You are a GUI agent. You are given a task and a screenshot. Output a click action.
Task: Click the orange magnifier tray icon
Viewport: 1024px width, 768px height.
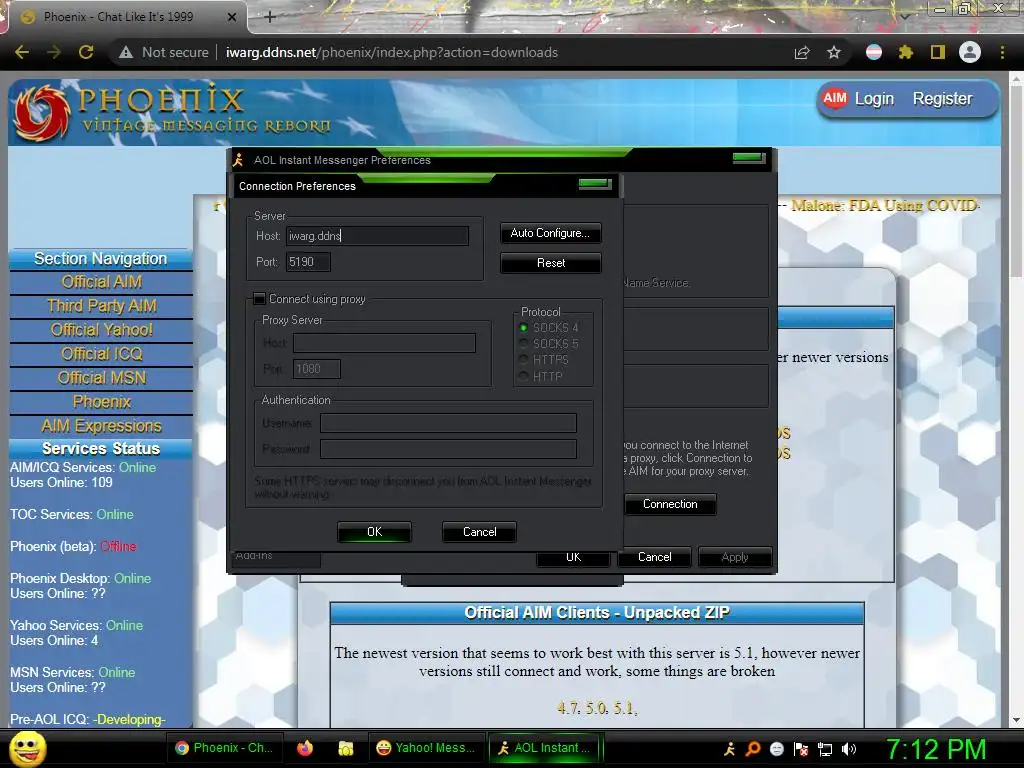pyautogui.click(x=753, y=748)
